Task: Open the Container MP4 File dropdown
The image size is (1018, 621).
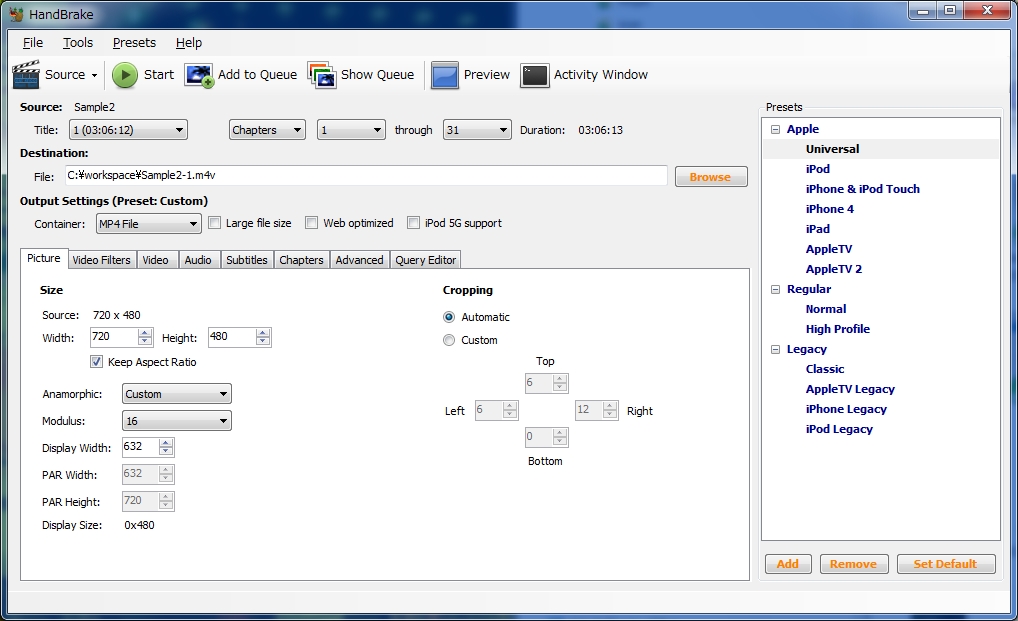Action: tap(149, 224)
